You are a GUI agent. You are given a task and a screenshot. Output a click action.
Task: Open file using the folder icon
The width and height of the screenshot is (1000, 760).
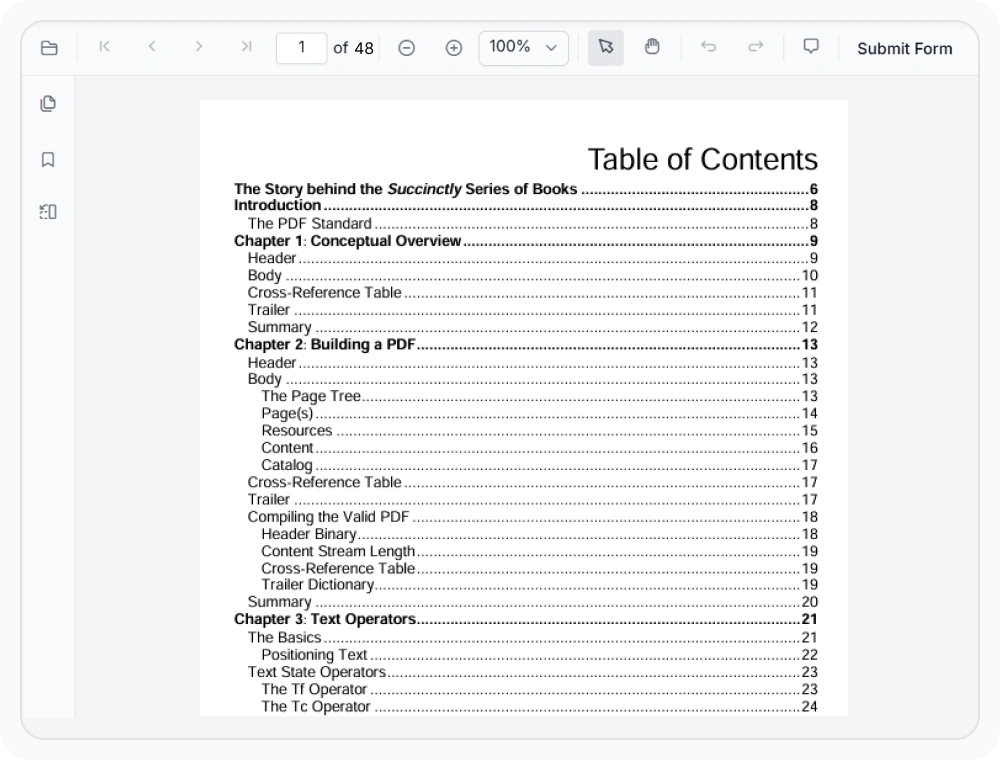pos(49,48)
